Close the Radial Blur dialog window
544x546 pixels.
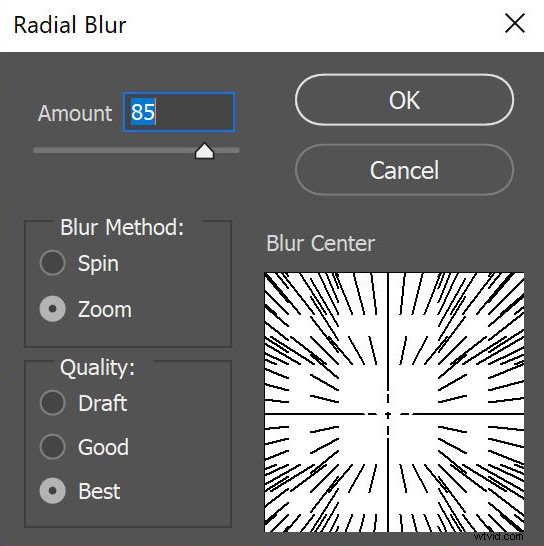pyautogui.click(x=515, y=24)
